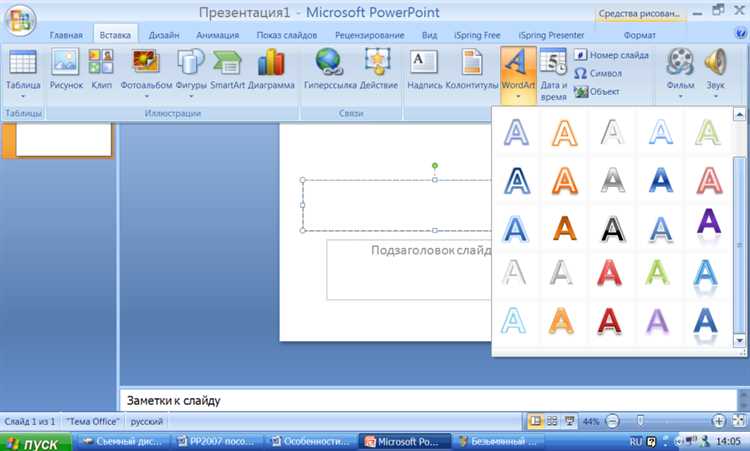750x451 pixels.
Task: Open the iSpring Free tab
Action: pyautogui.click(x=477, y=35)
